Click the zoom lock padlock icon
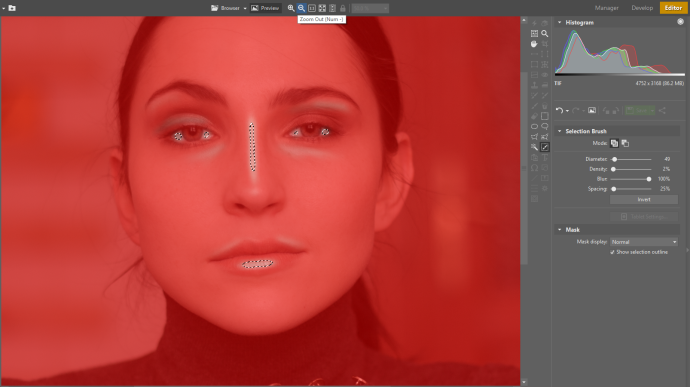690x387 pixels. pyautogui.click(x=343, y=8)
